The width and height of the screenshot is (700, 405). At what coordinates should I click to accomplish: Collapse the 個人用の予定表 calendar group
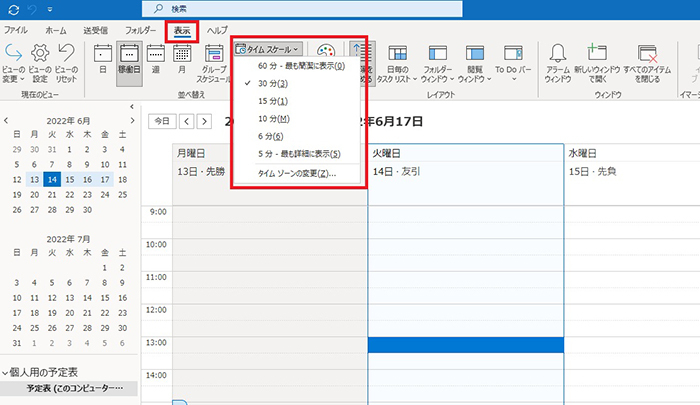point(6,372)
